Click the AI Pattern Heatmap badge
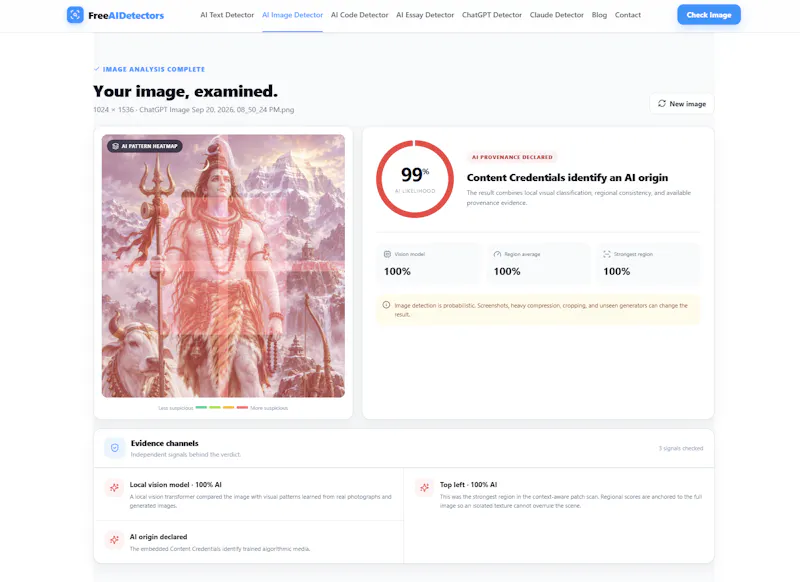The width and height of the screenshot is (800, 582). pyautogui.click(x=144, y=146)
